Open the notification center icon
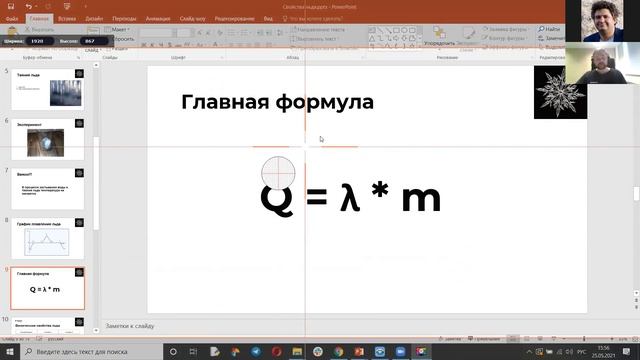 point(627,351)
